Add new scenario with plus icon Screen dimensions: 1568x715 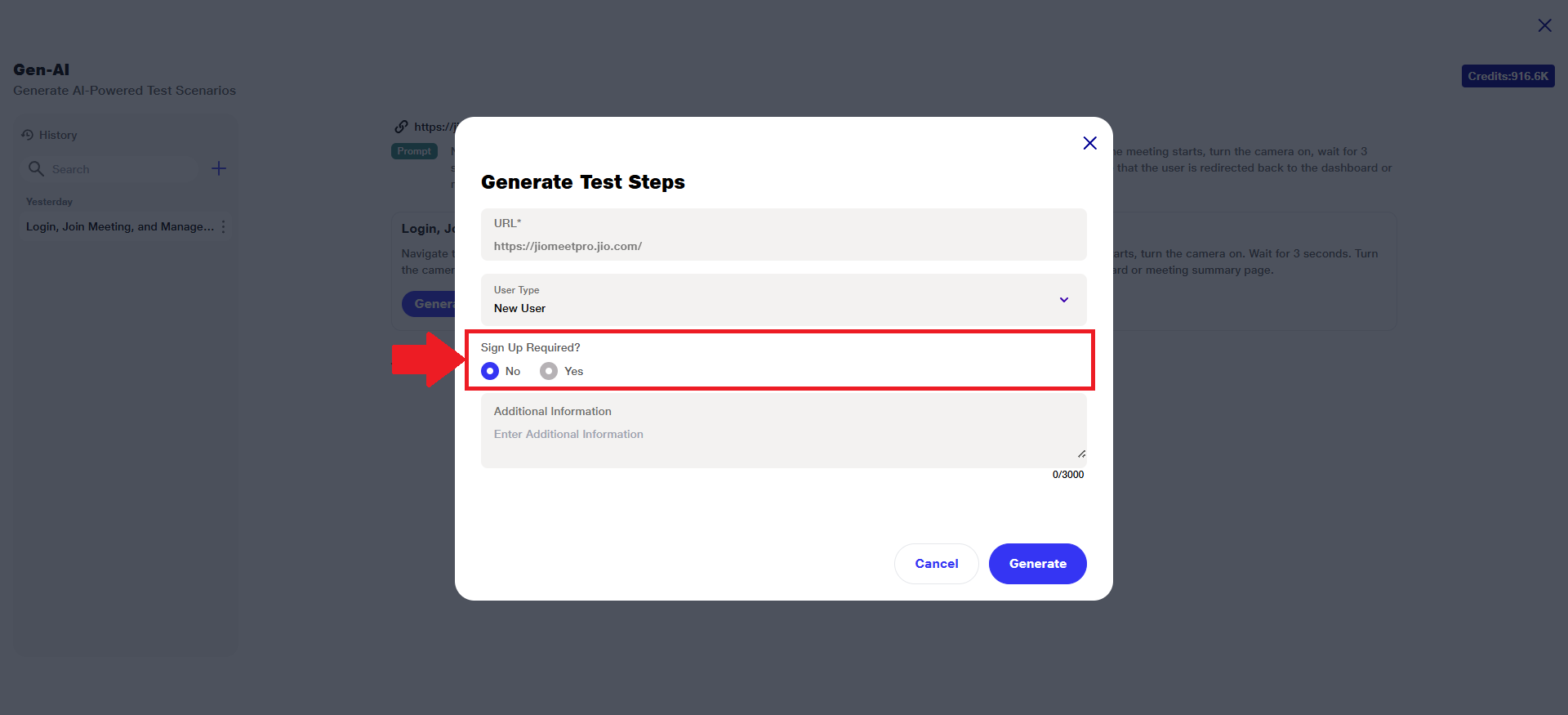point(219,168)
